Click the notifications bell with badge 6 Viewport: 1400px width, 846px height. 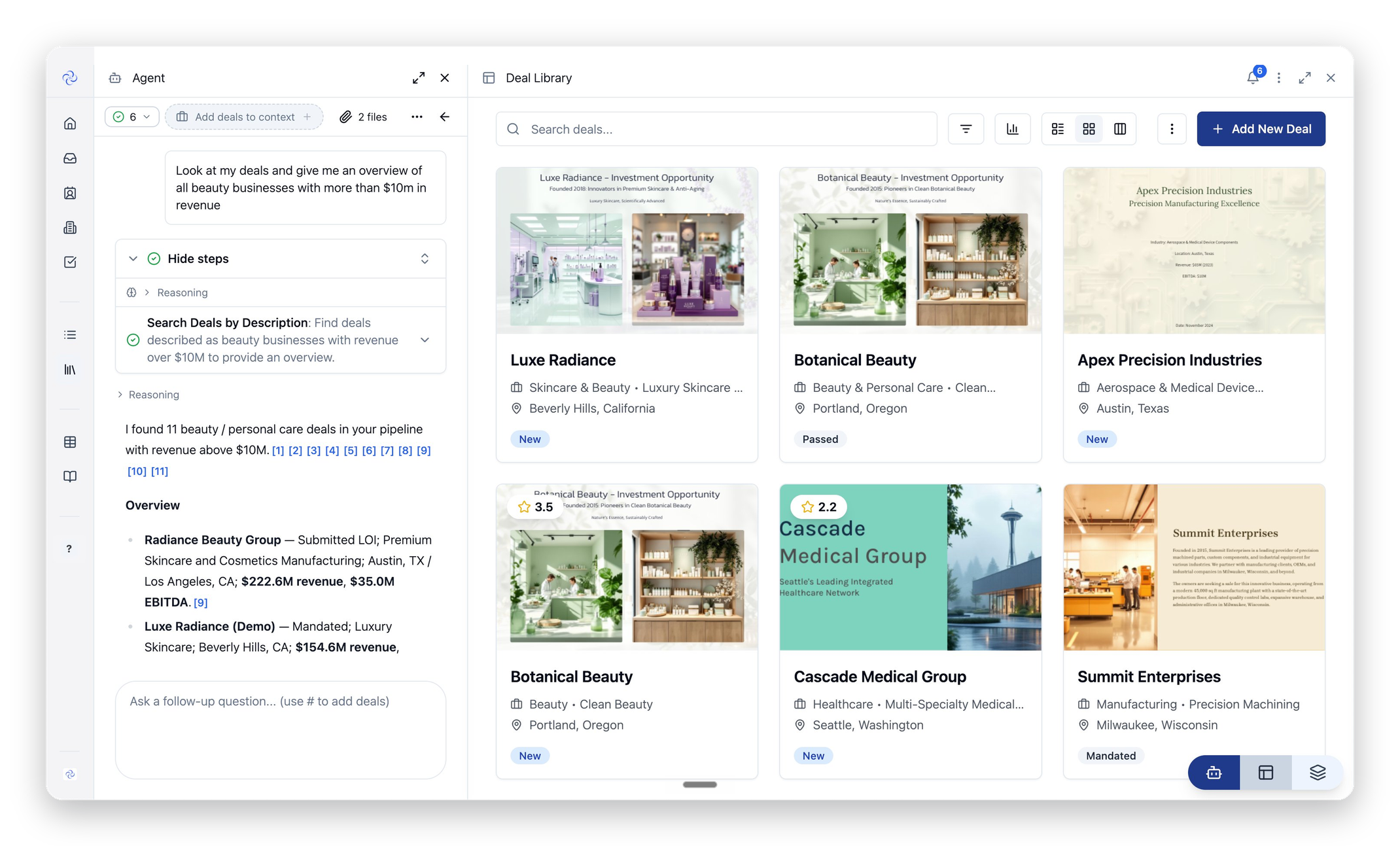pos(1253,77)
